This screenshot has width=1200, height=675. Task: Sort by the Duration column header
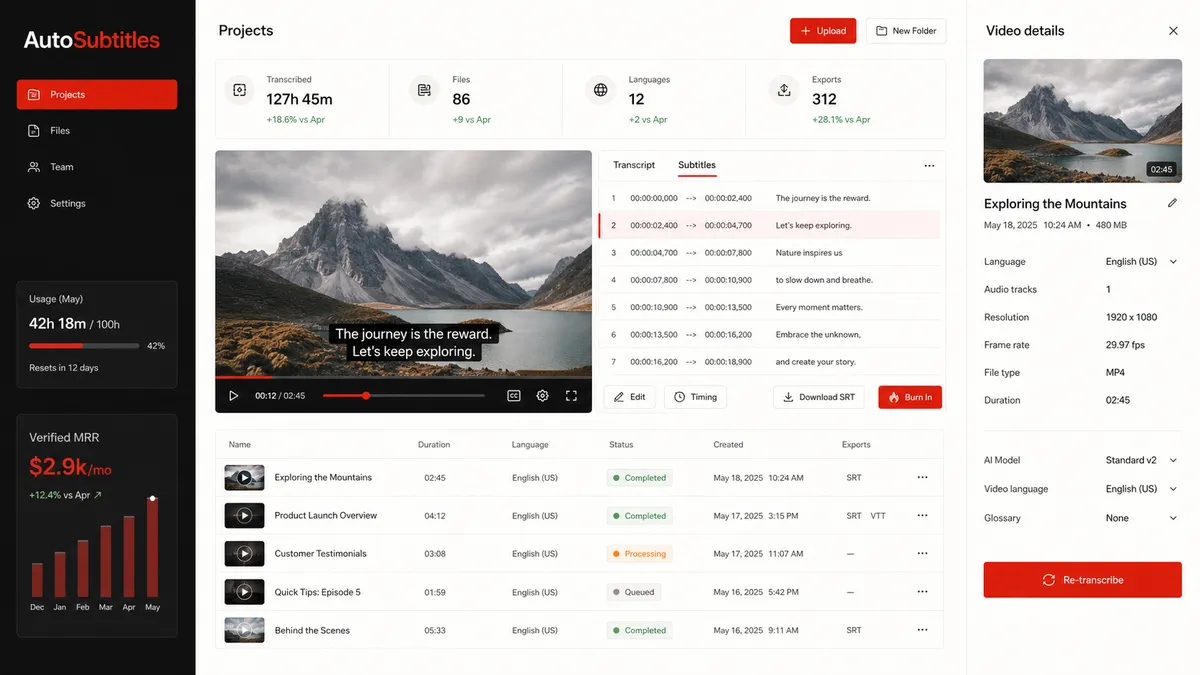[x=434, y=445]
